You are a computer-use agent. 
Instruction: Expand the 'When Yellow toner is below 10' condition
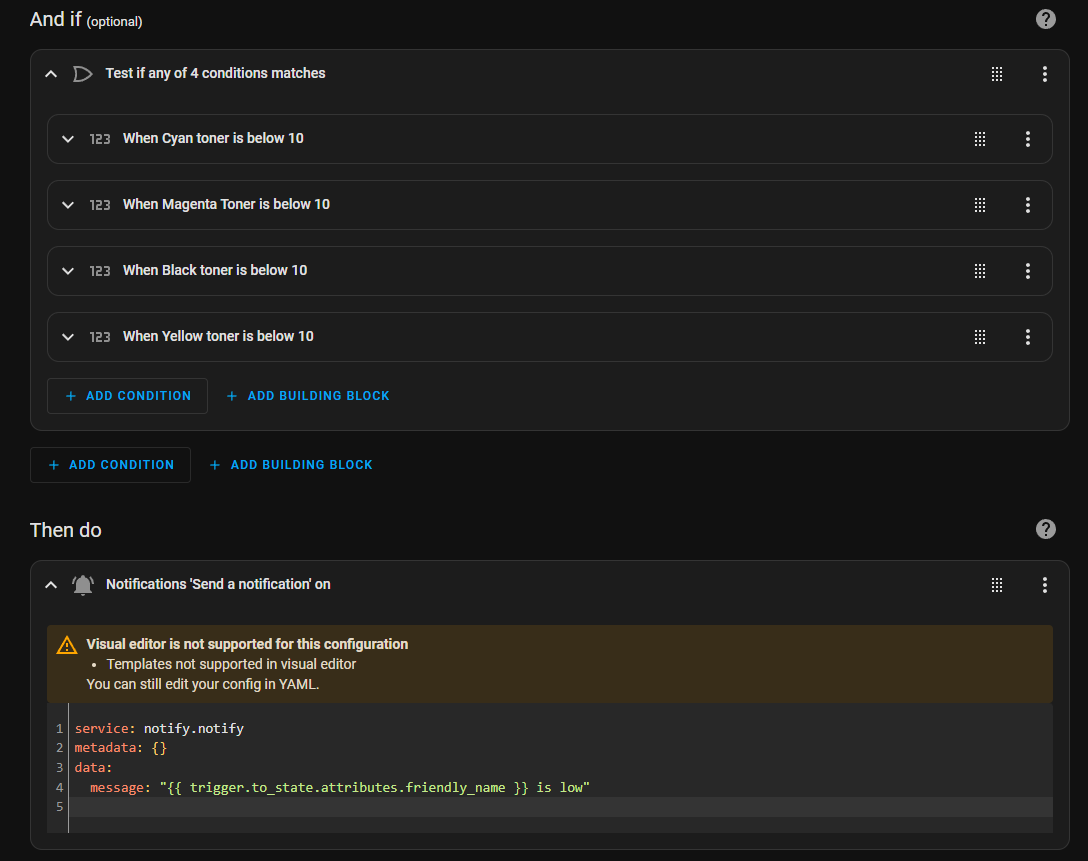click(x=68, y=337)
